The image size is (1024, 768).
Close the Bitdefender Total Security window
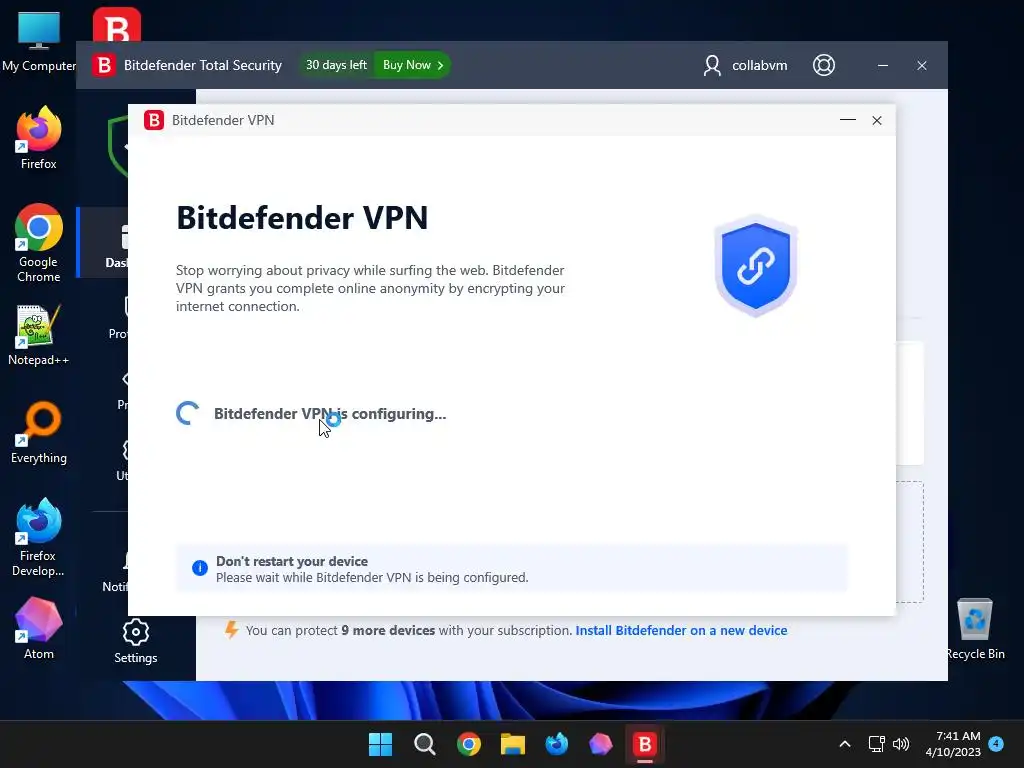click(x=921, y=65)
